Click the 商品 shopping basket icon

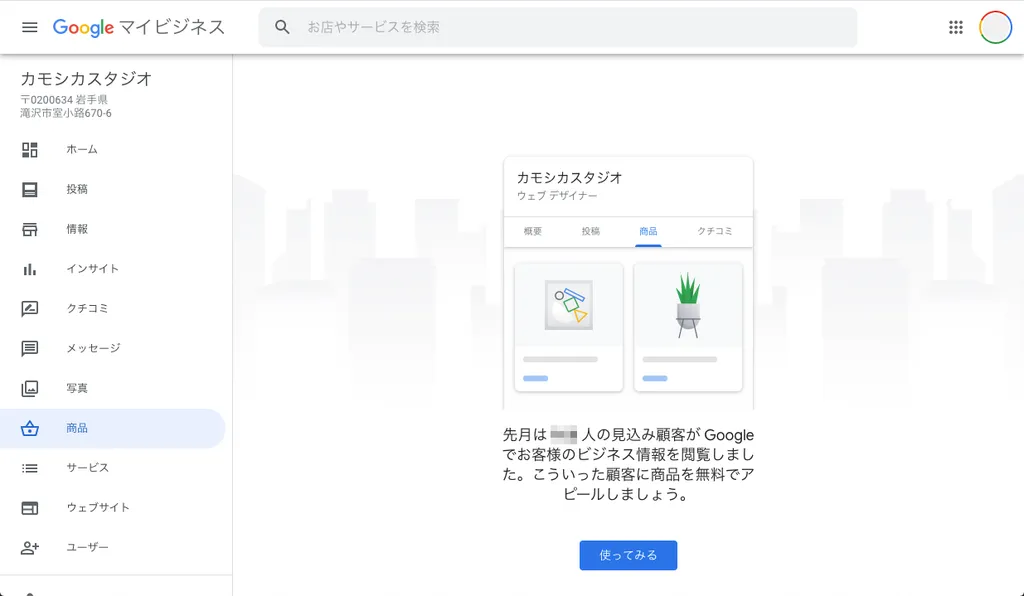click(29, 428)
